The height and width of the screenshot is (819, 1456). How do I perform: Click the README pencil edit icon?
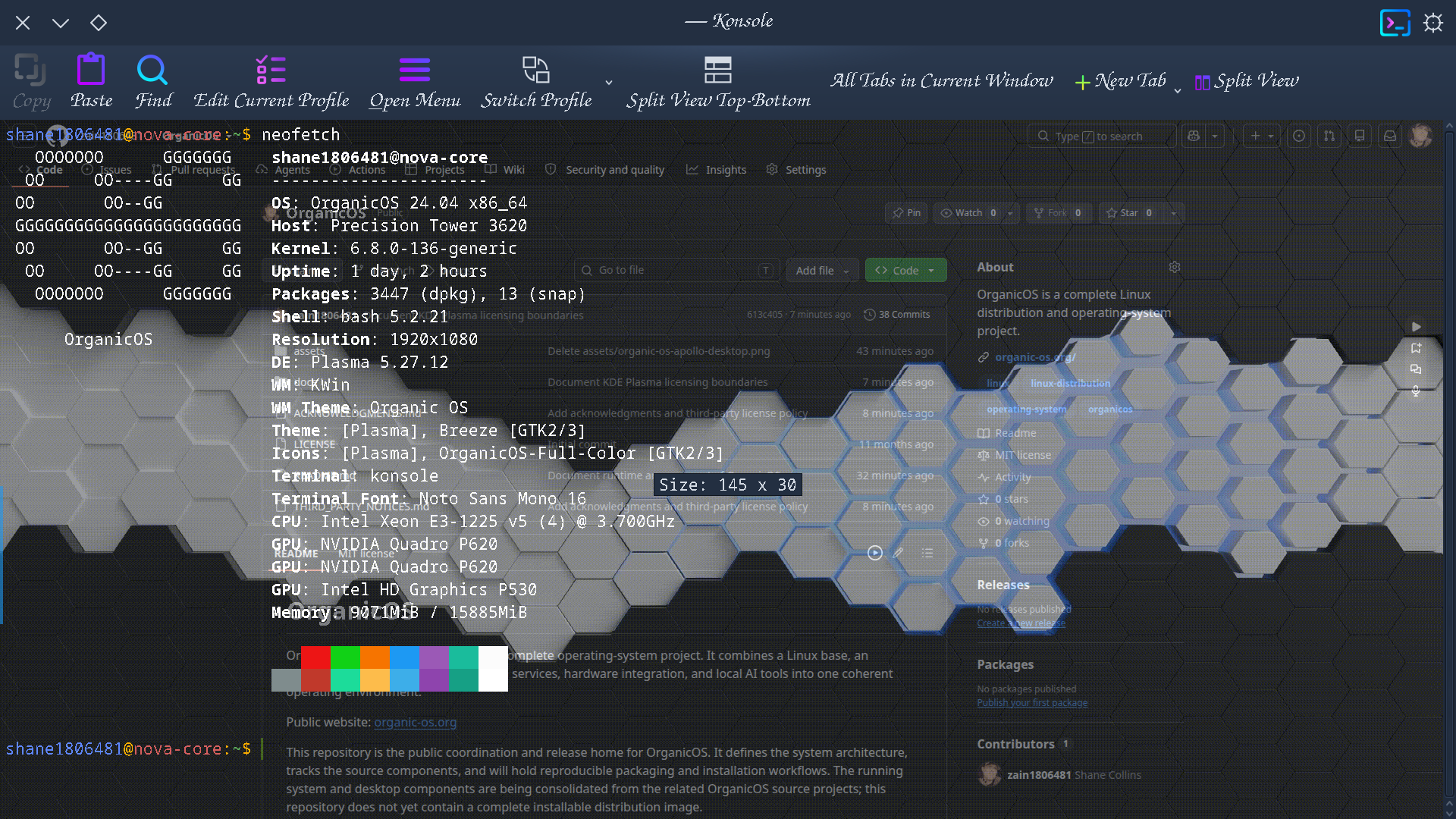pos(899,553)
